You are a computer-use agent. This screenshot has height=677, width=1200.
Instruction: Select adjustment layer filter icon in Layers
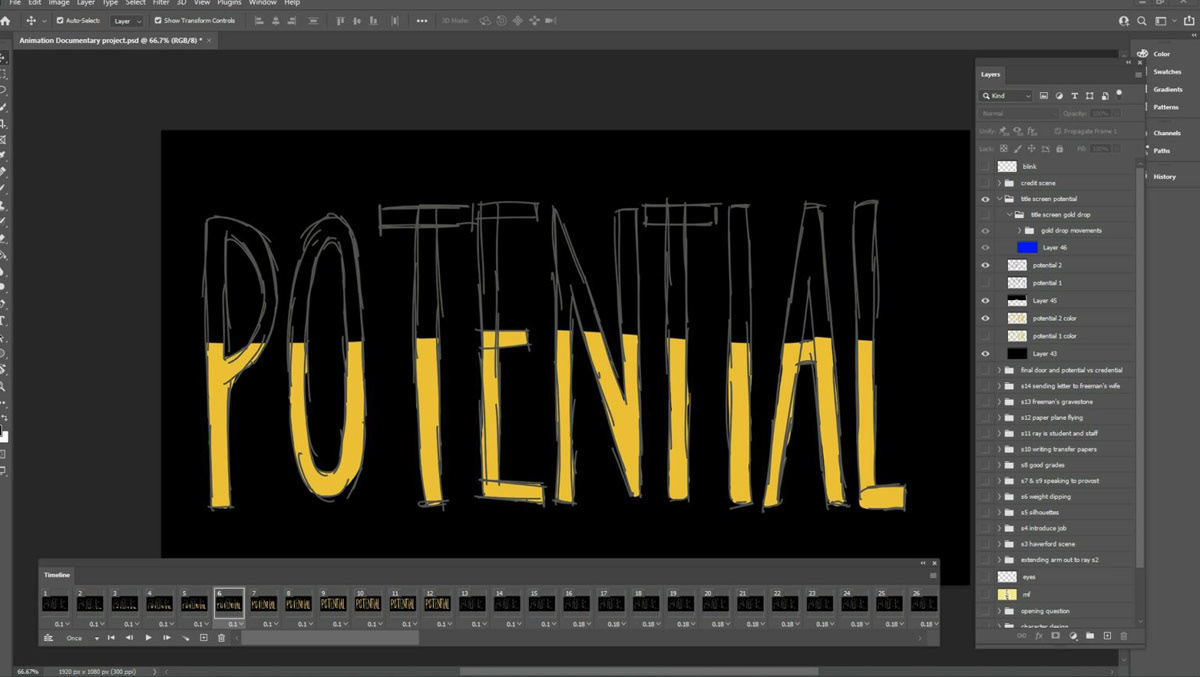click(1059, 96)
